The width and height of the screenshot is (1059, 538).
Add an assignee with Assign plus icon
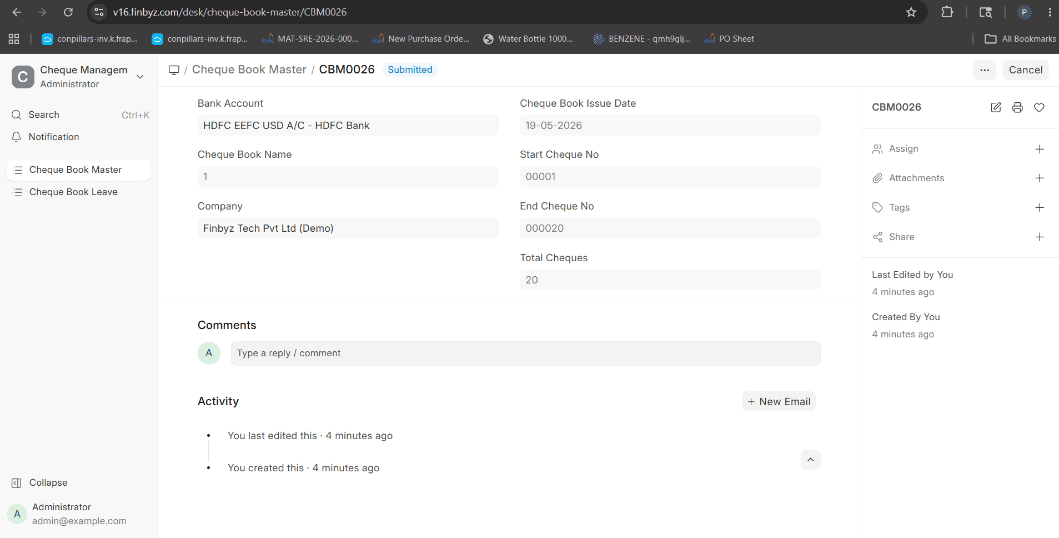(x=1039, y=149)
